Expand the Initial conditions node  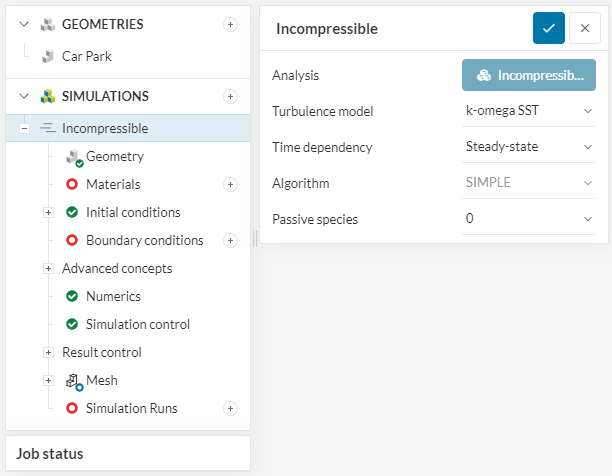(47, 212)
